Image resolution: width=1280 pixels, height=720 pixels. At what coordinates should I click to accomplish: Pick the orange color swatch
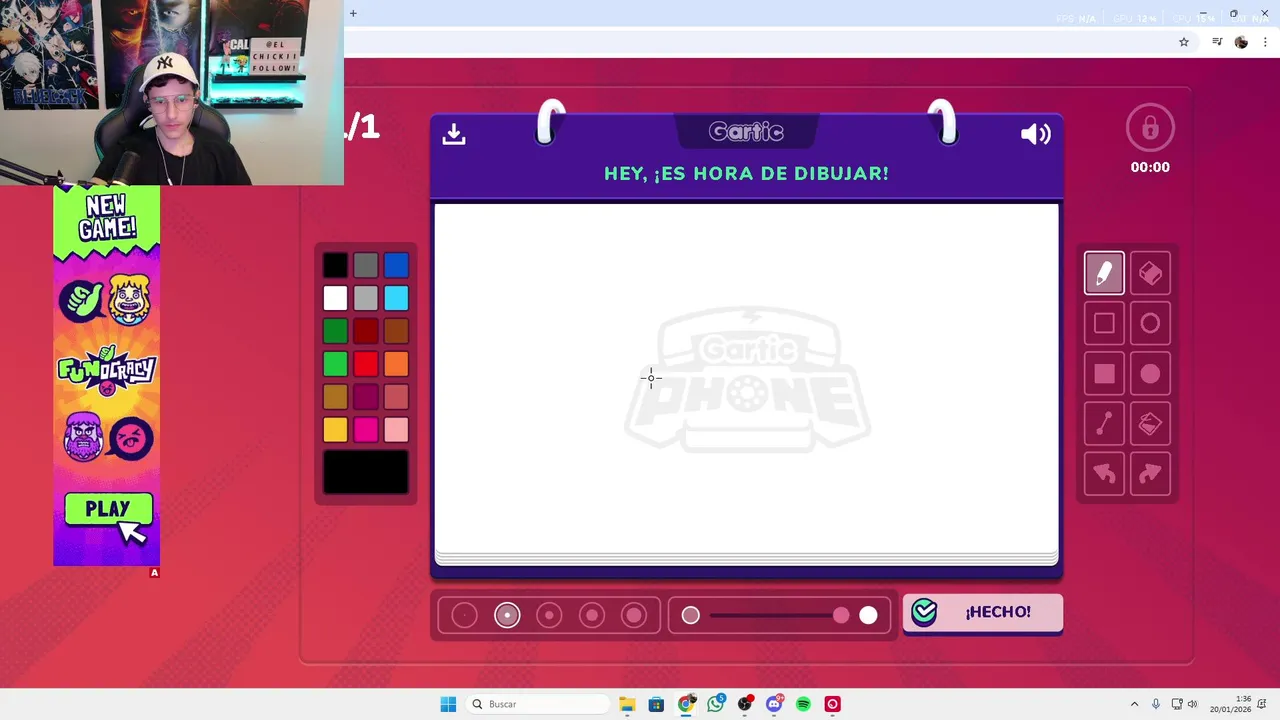pyautogui.click(x=396, y=364)
